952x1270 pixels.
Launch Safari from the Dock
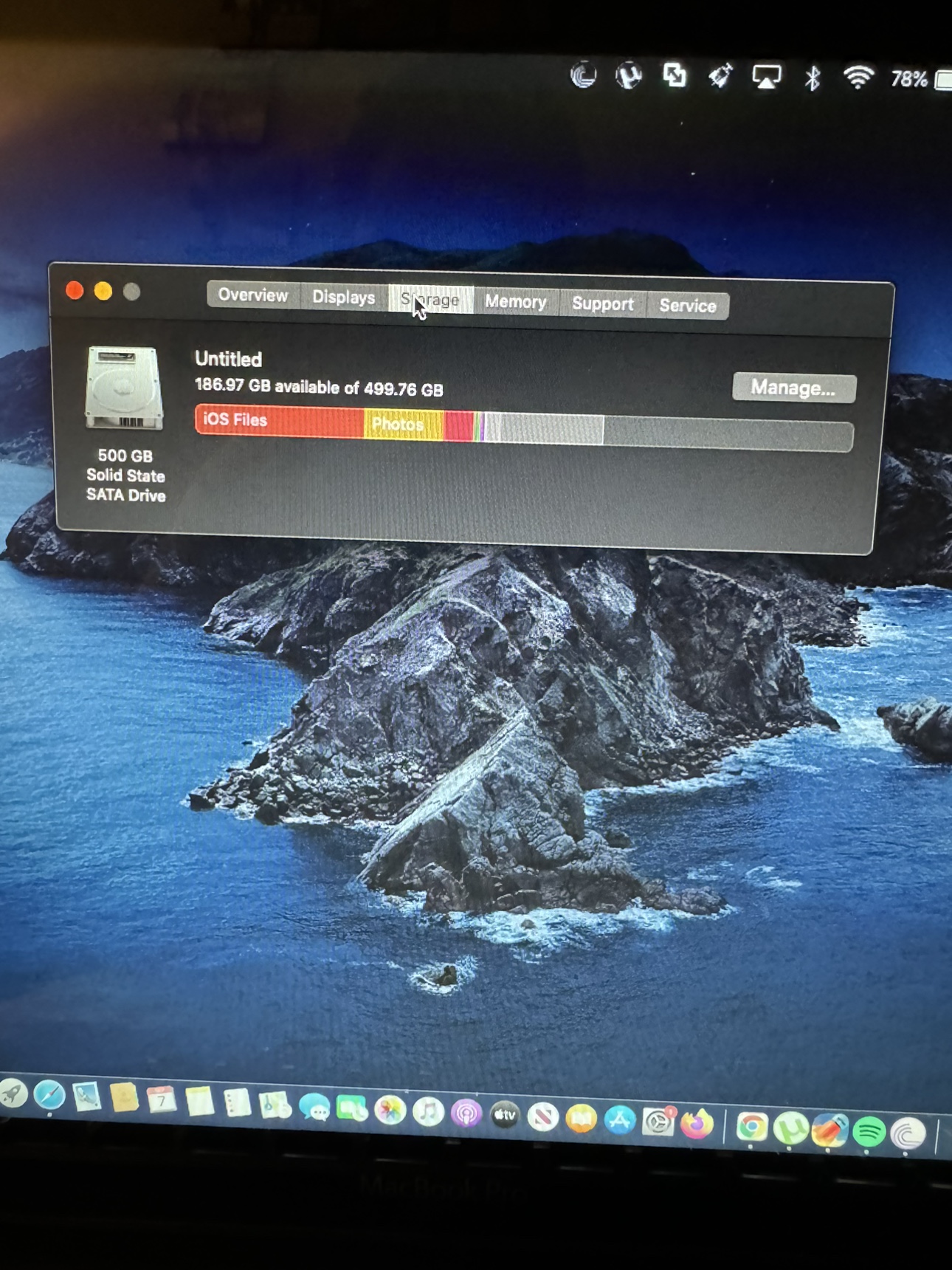click(49, 1095)
